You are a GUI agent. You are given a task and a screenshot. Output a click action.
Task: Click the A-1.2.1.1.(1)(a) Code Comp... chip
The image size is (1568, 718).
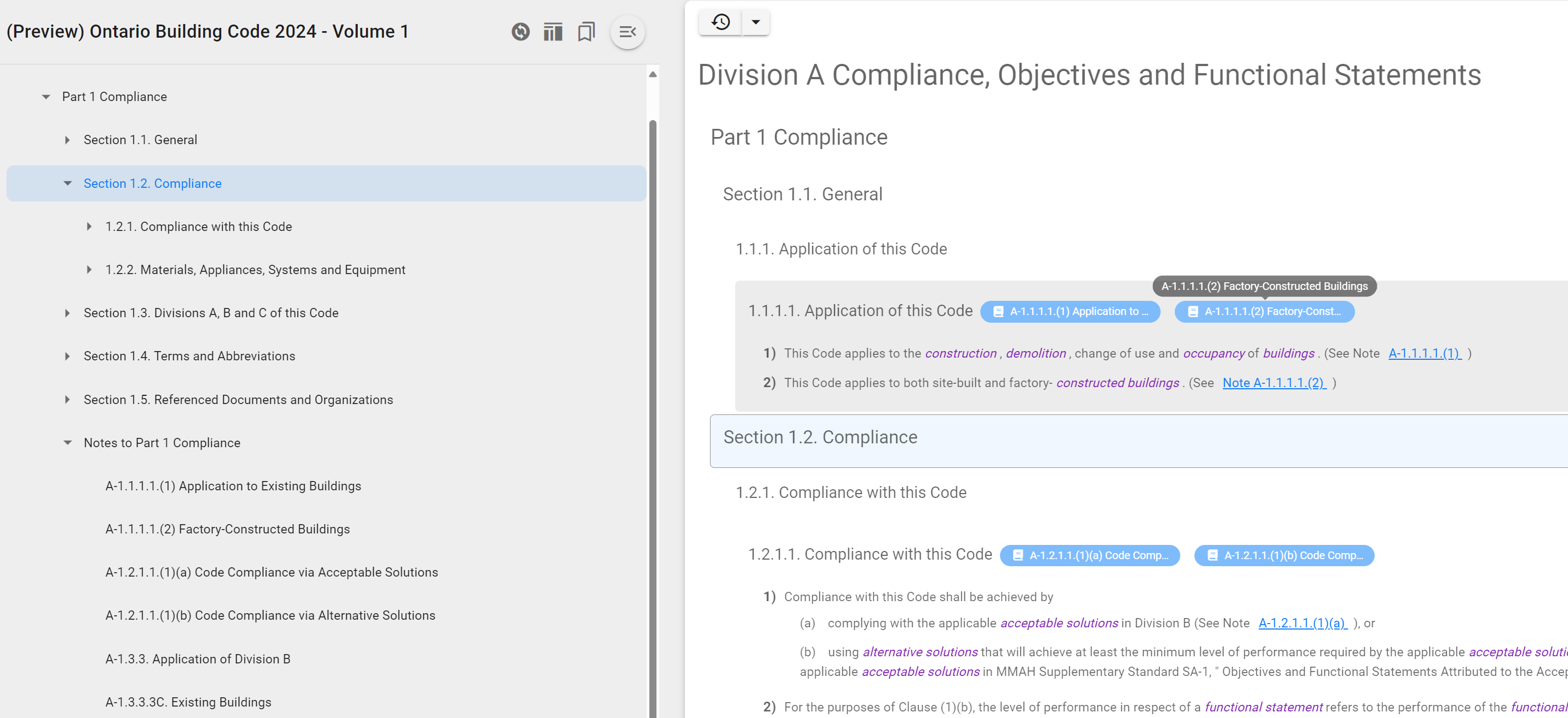(x=1090, y=555)
